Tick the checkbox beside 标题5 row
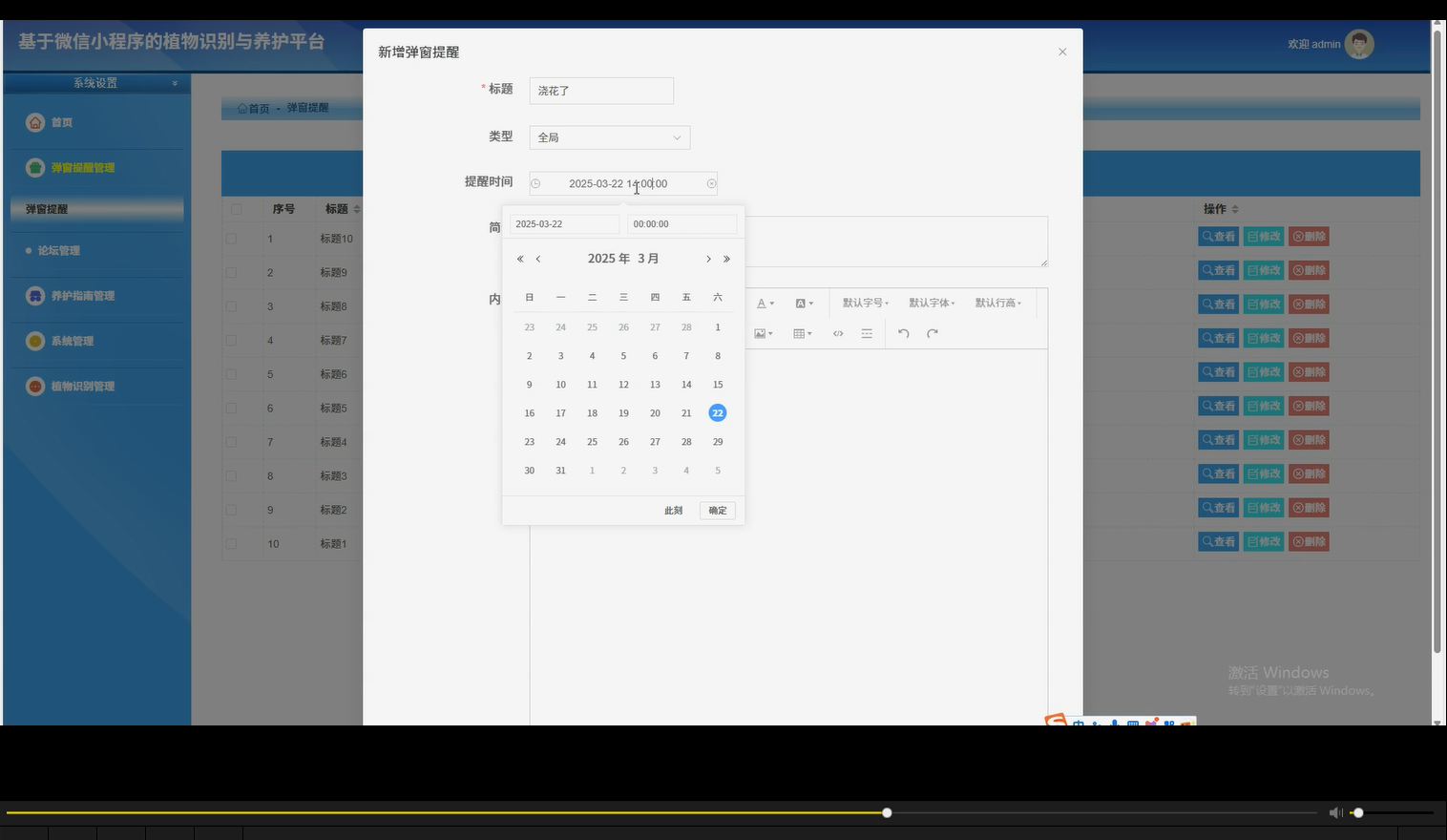The height and width of the screenshot is (840, 1447). click(x=231, y=408)
